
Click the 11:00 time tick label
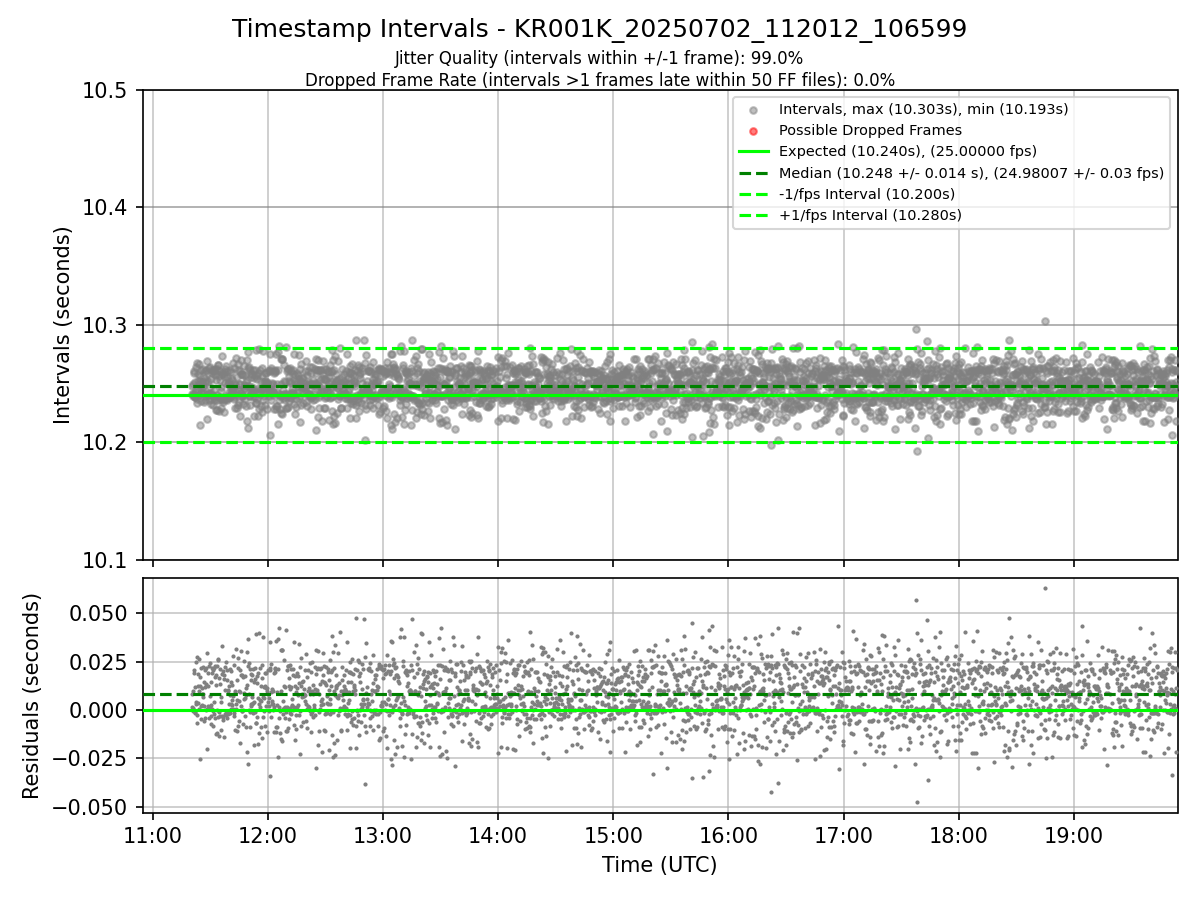coord(152,834)
